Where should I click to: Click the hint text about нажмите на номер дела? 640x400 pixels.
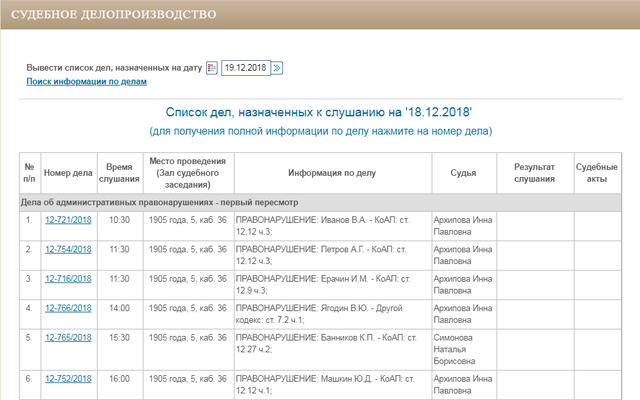point(320,131)
